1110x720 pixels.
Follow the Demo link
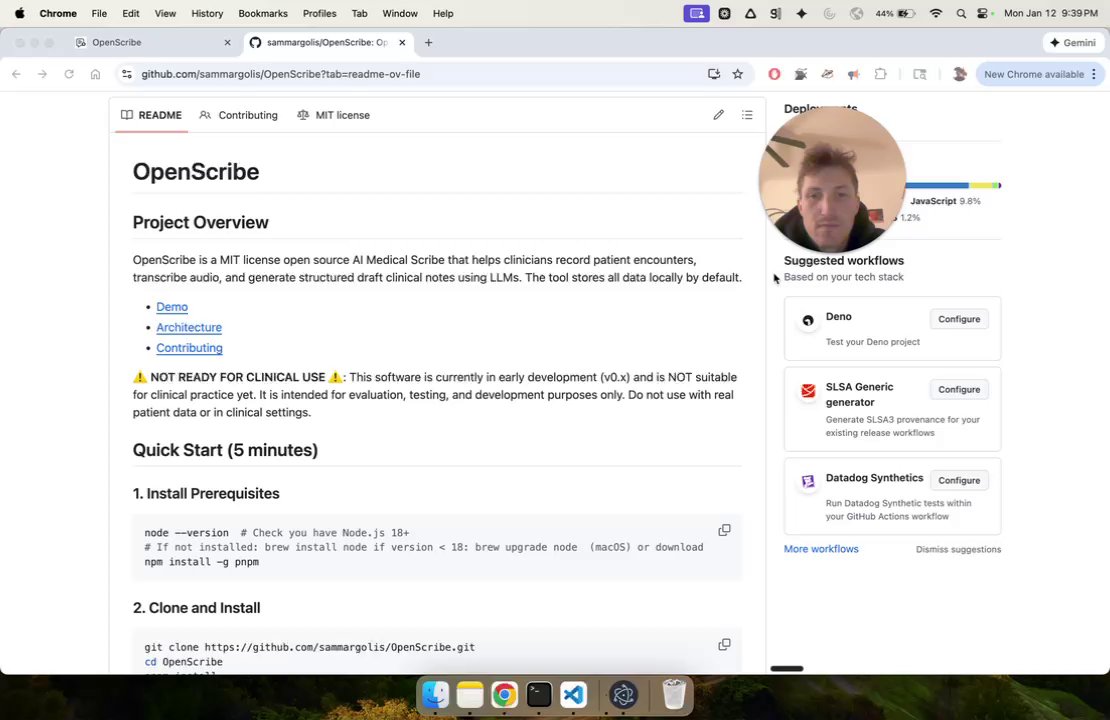(x=172, y=307)
